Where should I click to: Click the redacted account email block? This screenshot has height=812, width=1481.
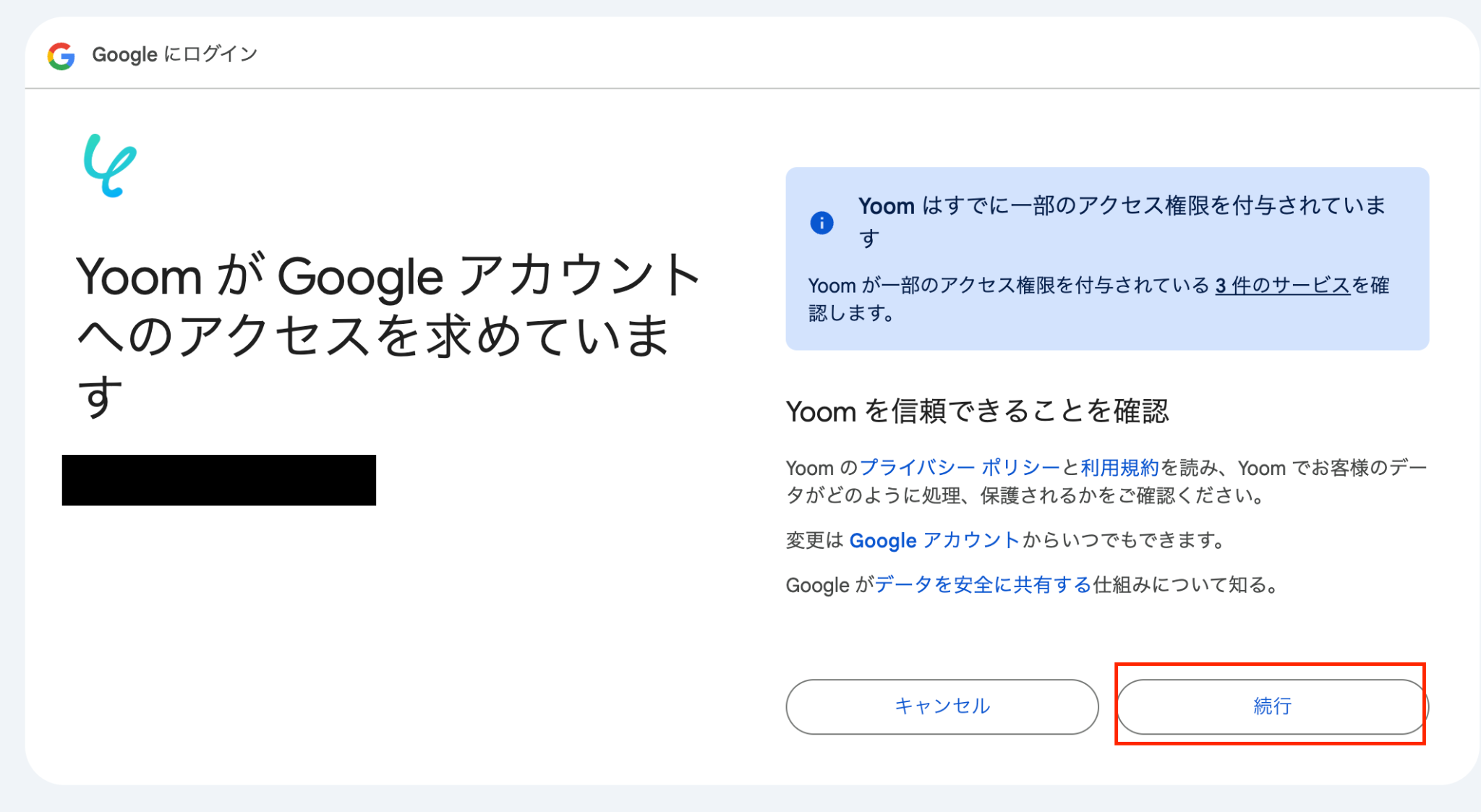click(x=219, y=480)
